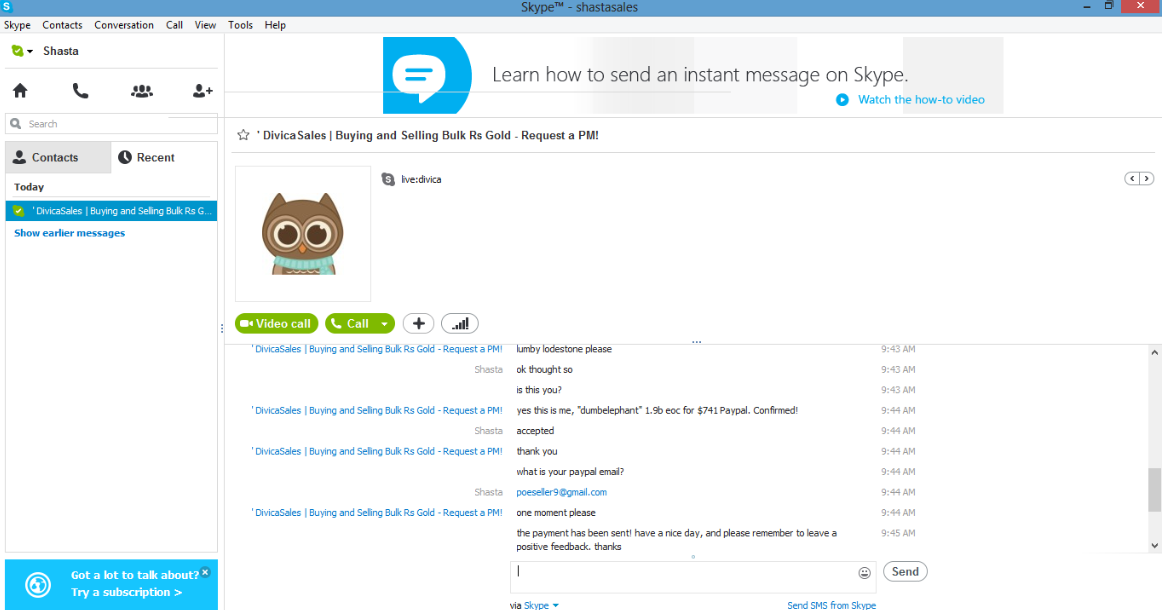
Task: Click Send SMS from Skype link
Action: pyautogui.click(x=831, y=606)
